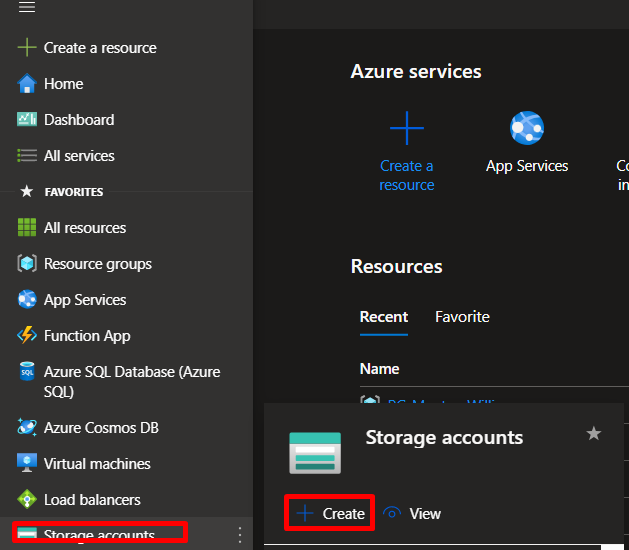Click the Azure Cosmos DB icon
Image resolution: width=629 pixels, height=550 pixels.
pyautogui.click(x=27, y=428)
